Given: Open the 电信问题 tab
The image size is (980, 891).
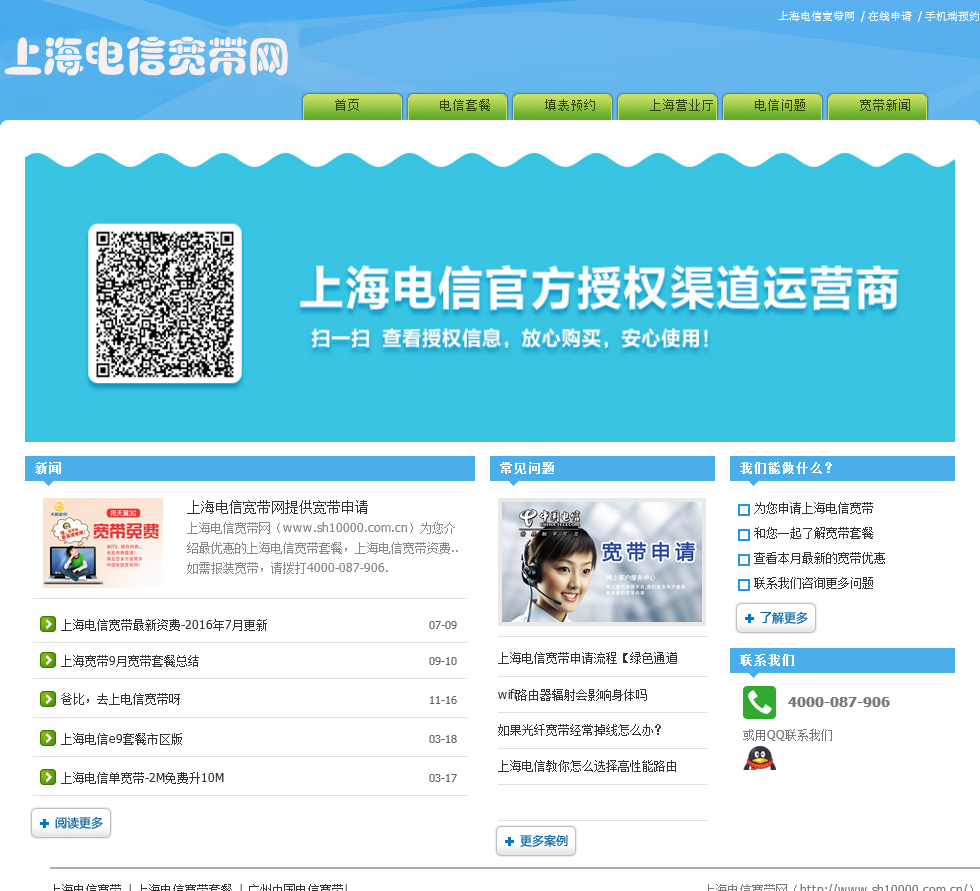Looking at the screenshot, I should [772, 106].
